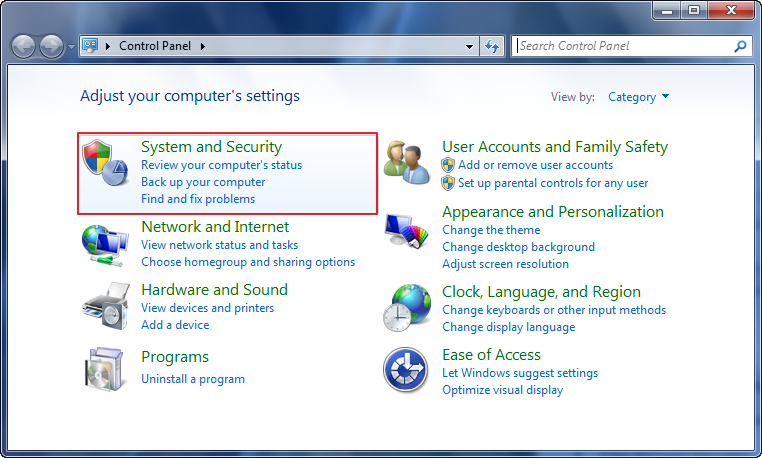The height and width of the screenshot is (458, 762).
Task: Open Uninstall a program link
Action: (193, 379)
